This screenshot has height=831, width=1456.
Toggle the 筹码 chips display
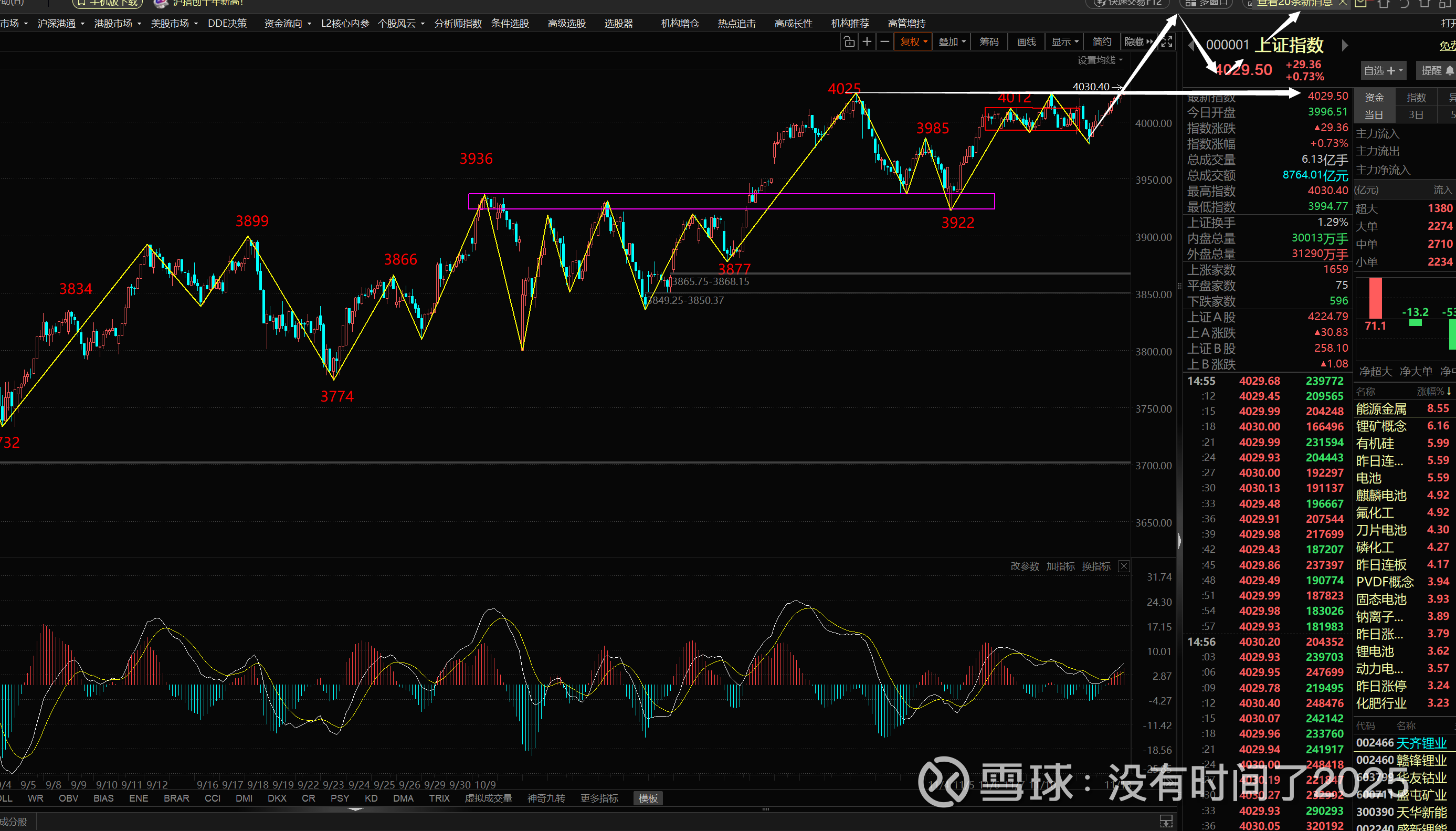coord(989,41)
